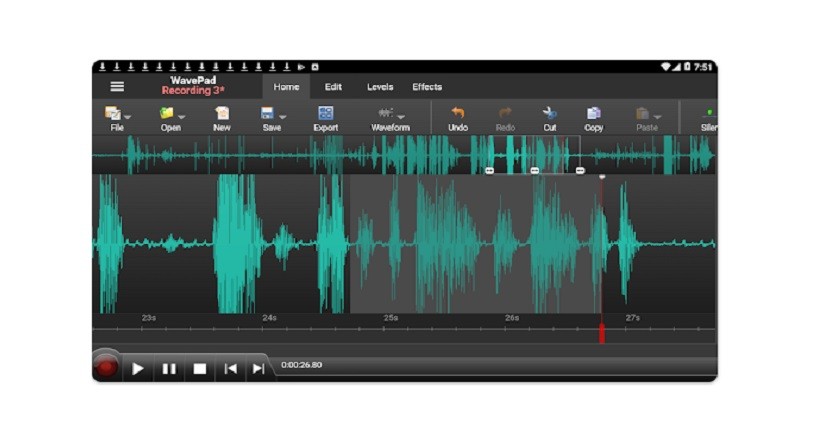Image resolution: width=822 pixels, height=430 pixels.
Task: Click the Redo icon
Action: tap(505, 113)
